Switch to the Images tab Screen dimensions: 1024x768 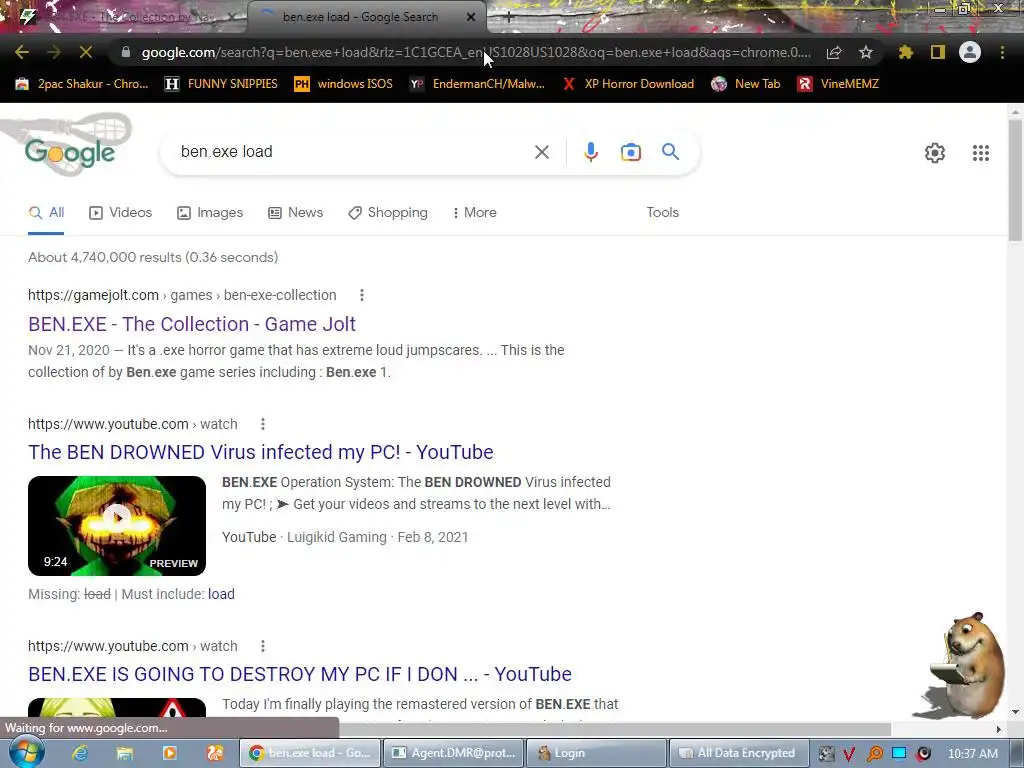(x=210, y=212)
